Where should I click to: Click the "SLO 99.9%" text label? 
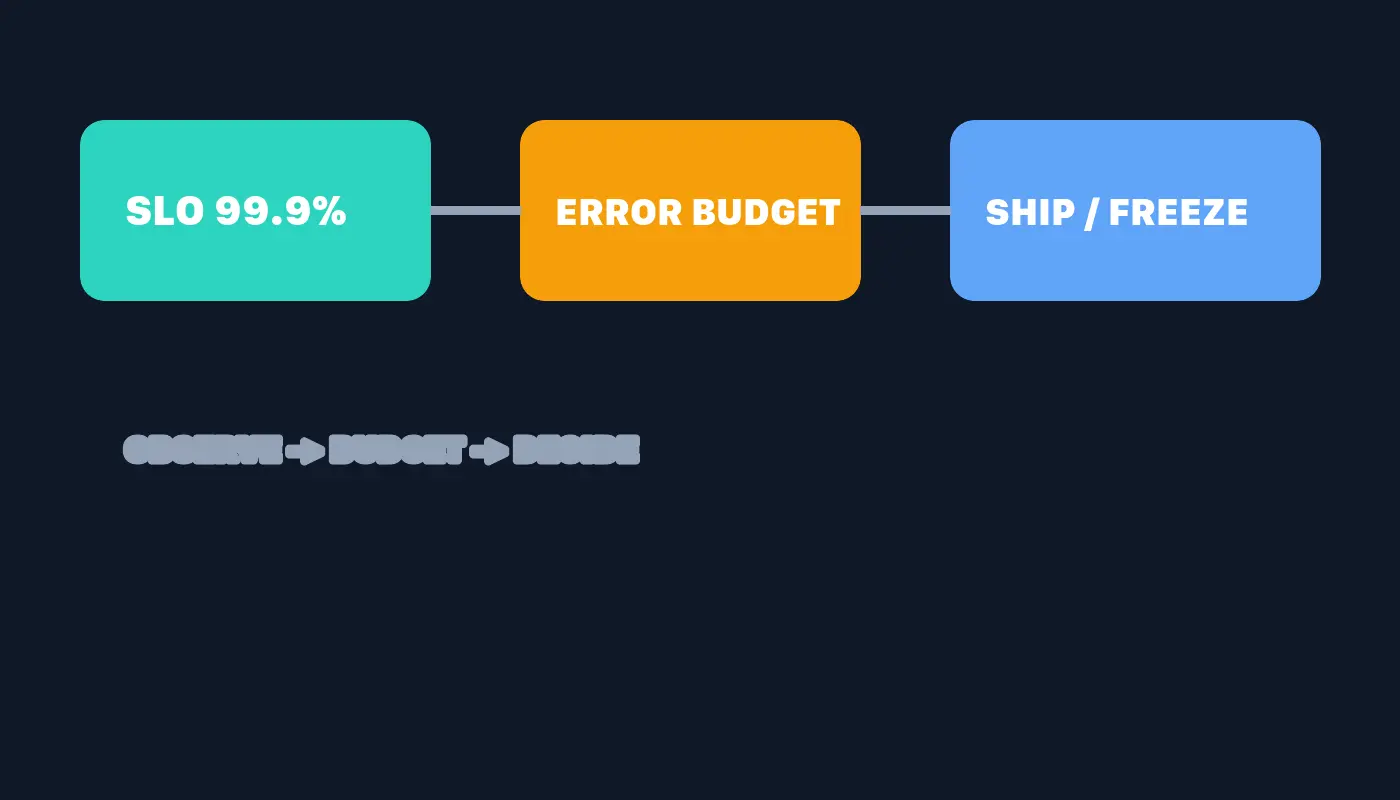click(236, 211)
